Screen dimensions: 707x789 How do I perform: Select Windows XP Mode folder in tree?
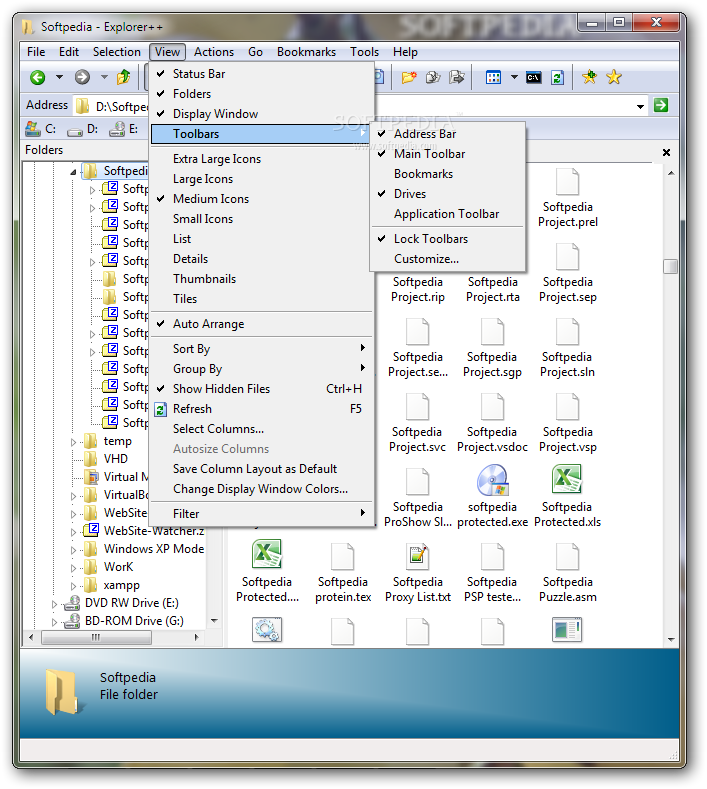(x=153, y=549)
